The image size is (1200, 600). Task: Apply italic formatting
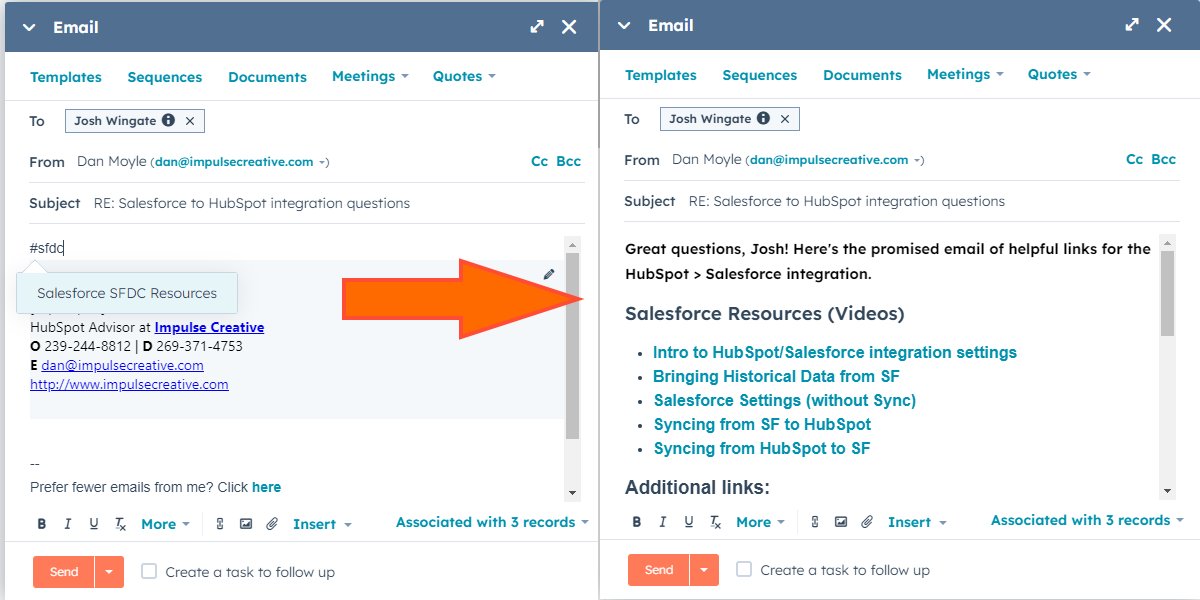click(68, 523)
